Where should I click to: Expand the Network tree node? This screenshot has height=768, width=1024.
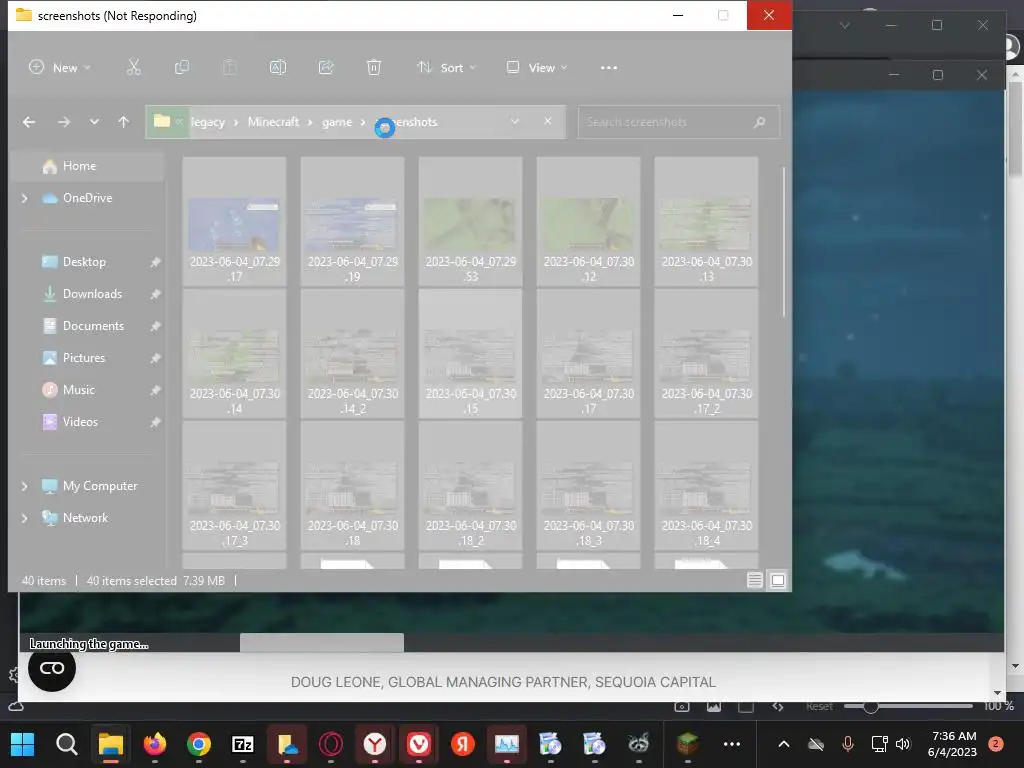pyautogui.click(x=24, y=518)
